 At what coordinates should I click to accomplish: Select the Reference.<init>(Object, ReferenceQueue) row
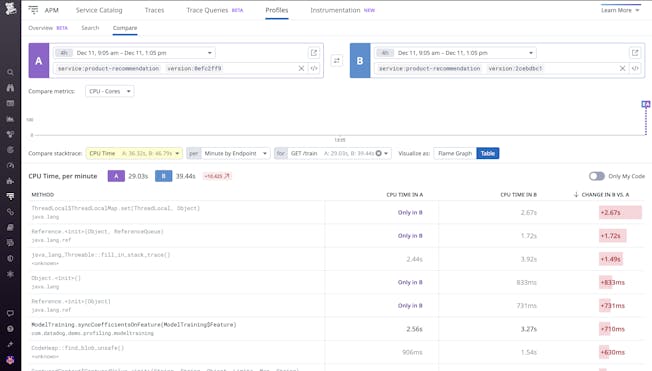[x=337, y=236]
